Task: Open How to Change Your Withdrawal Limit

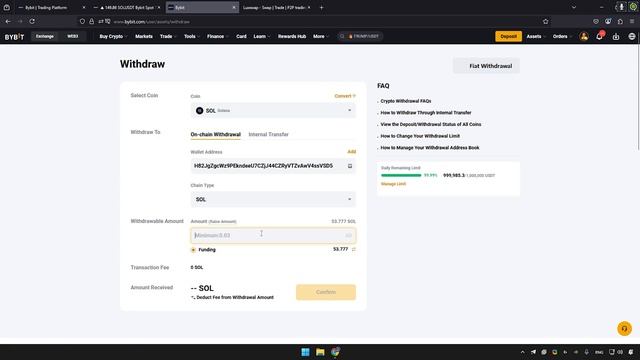Action: pos(420,136)
